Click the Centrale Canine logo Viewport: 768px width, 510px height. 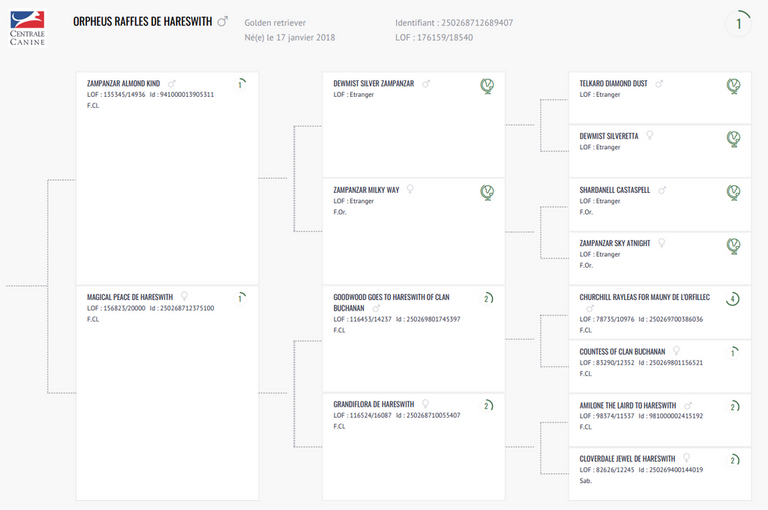coord(27,27)
